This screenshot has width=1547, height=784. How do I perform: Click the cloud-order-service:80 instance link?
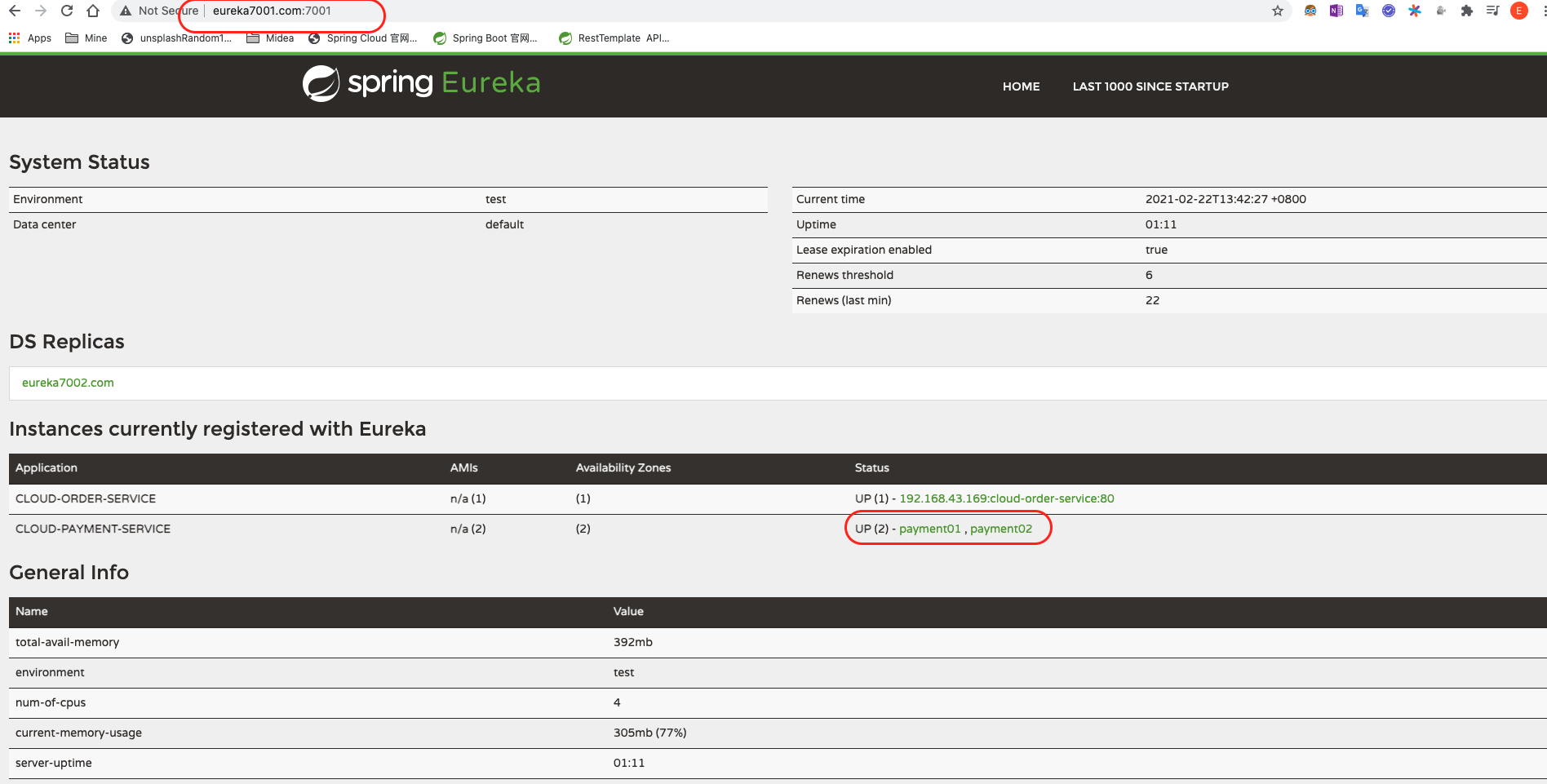[1006, 498]
